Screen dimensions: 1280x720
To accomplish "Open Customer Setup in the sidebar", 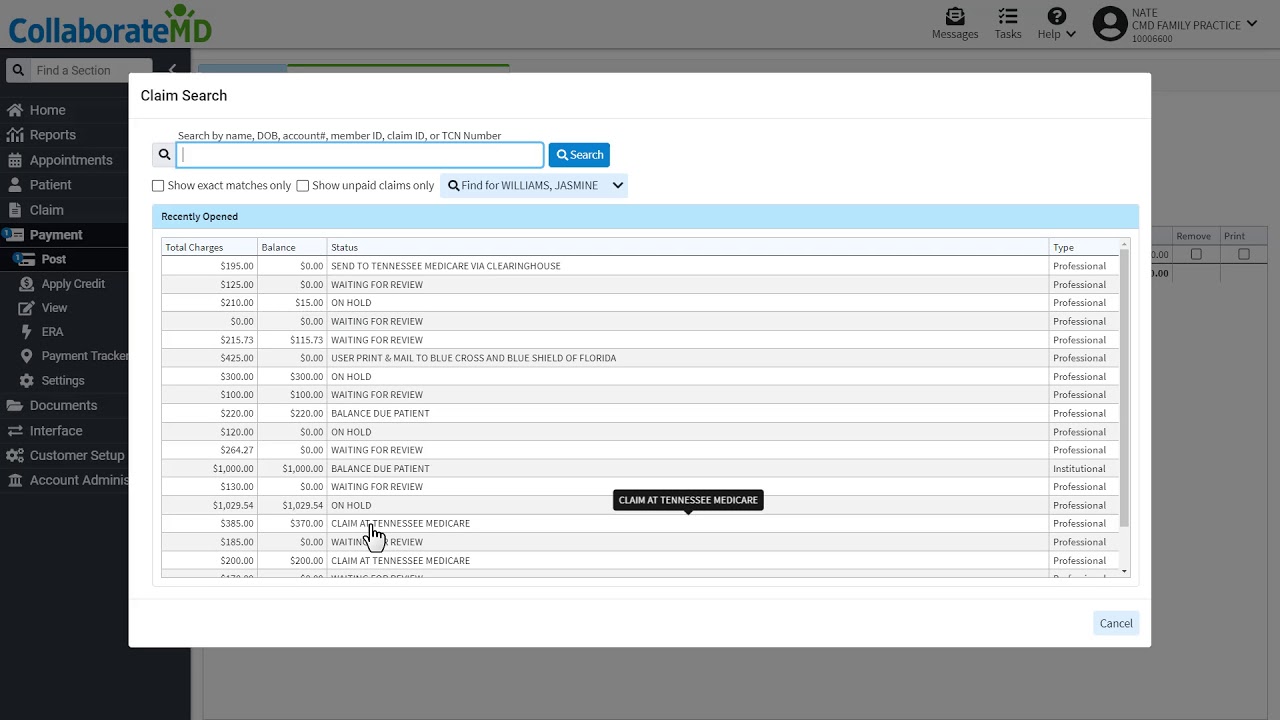I will [77, 455].
